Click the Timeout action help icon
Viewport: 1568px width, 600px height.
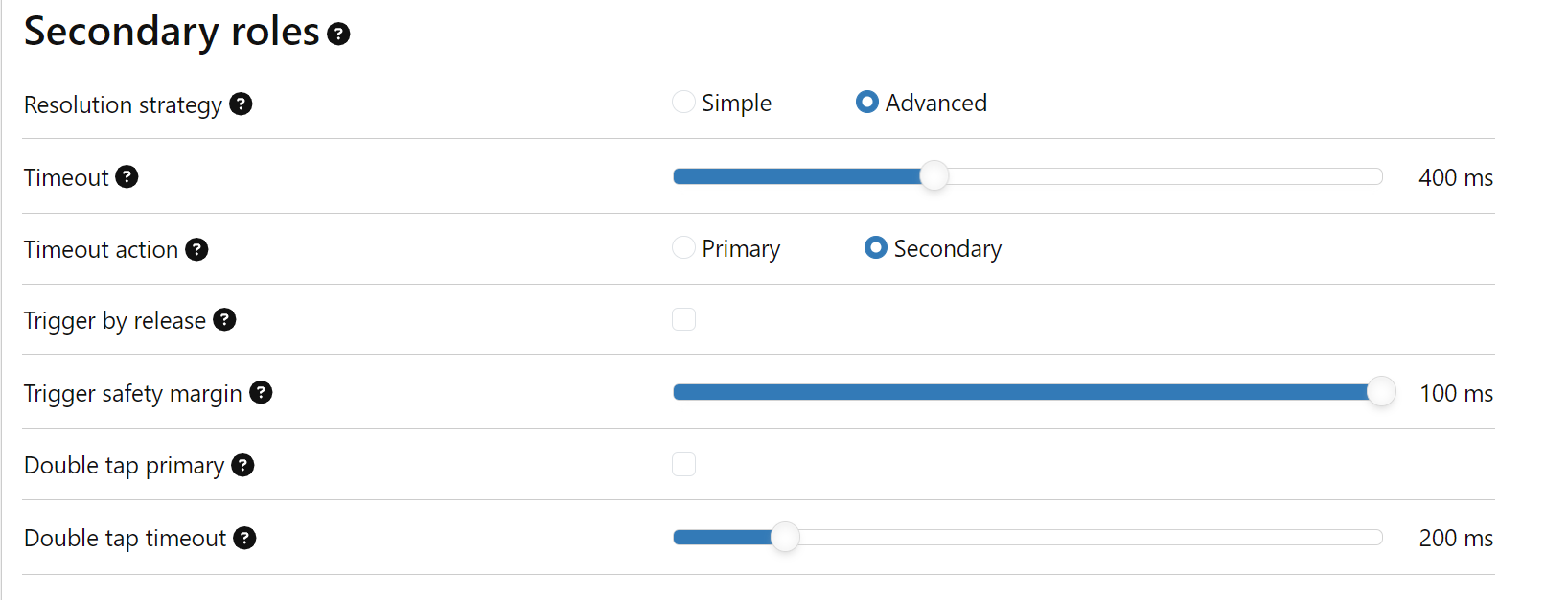(196, 249)
